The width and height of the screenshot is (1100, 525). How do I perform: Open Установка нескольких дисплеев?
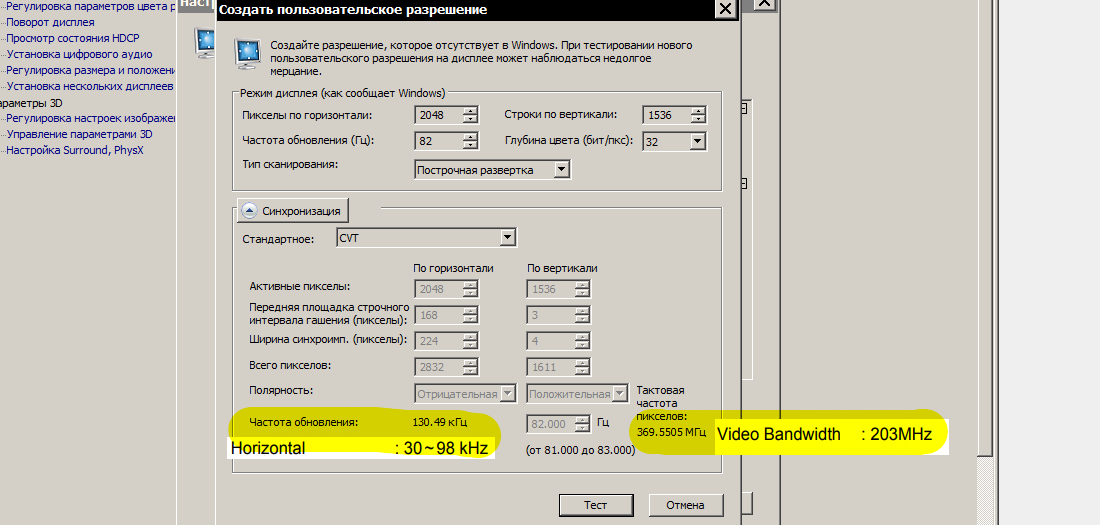point(90,86)
